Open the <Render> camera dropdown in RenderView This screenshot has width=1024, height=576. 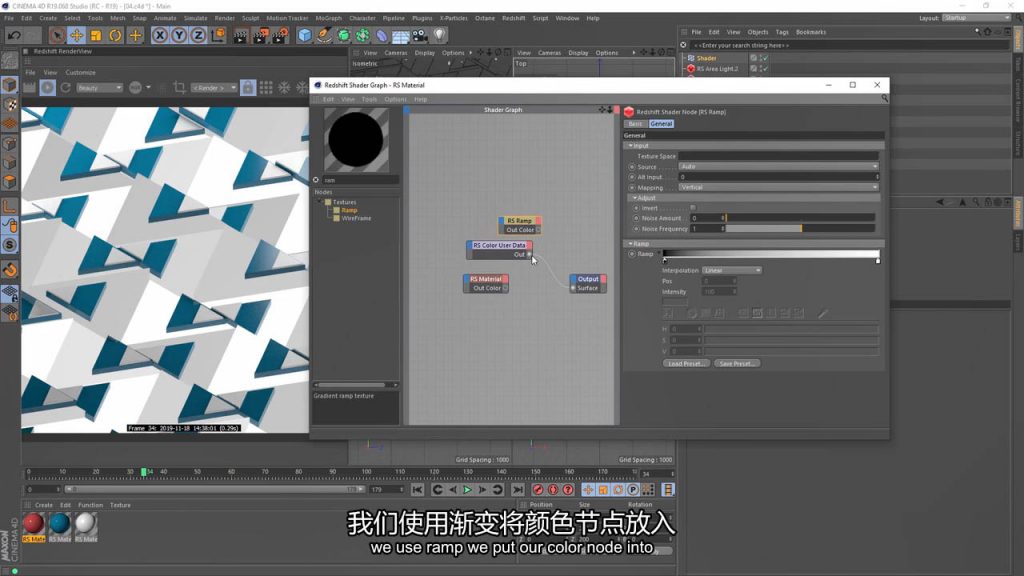click(214, 88)
